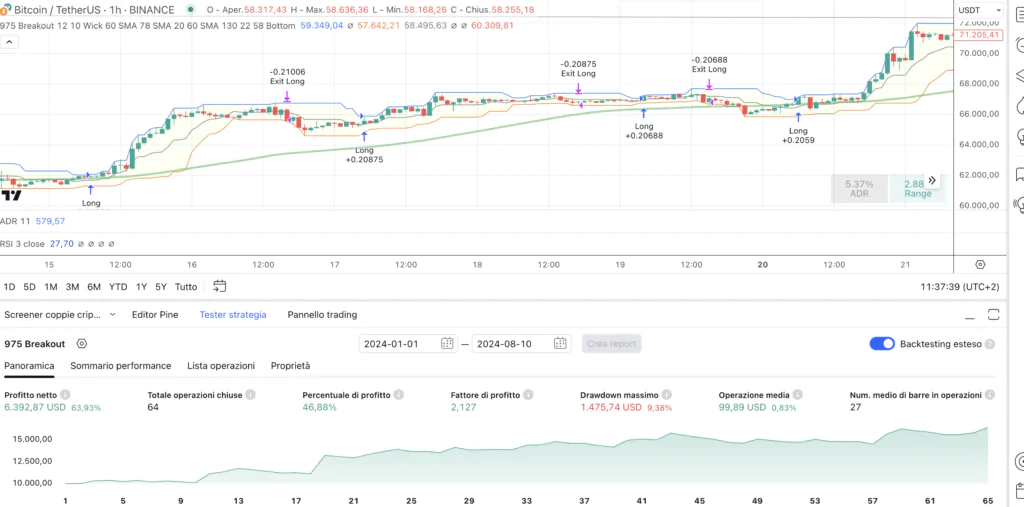1024x507 pixels.
Task: Click info icon next to Percentuale di profitto
Action: [x=398, y=395]
